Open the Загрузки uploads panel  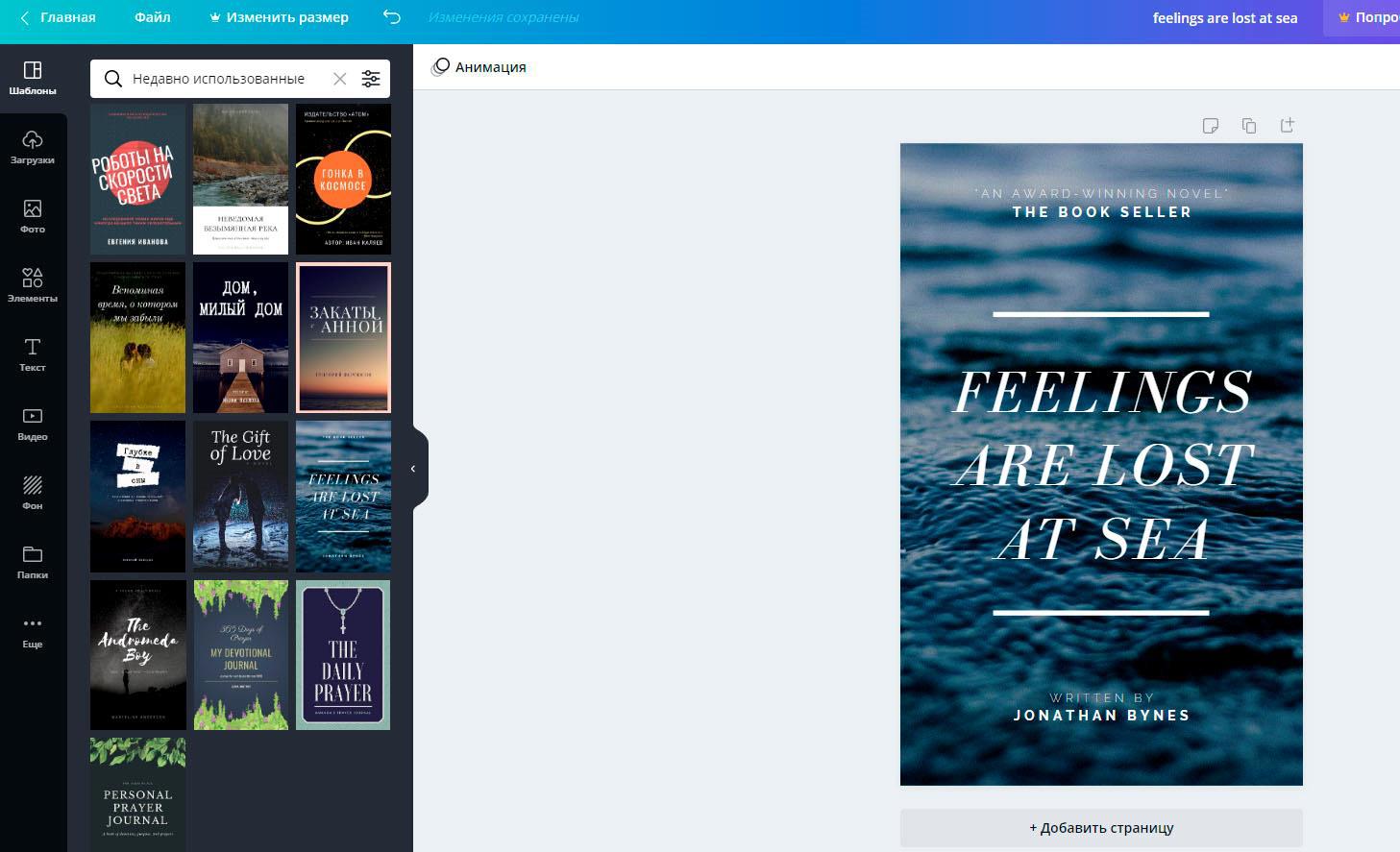pyautogui.click(x=33, y=147)
